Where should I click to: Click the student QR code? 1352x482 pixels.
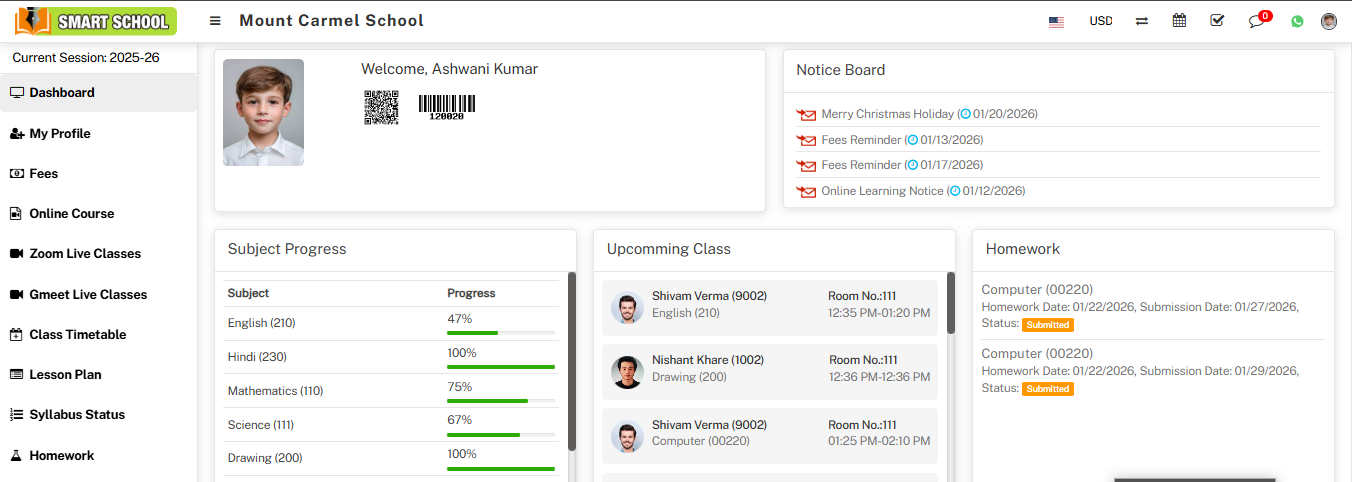pyautogui.click(x=381, y=107)
